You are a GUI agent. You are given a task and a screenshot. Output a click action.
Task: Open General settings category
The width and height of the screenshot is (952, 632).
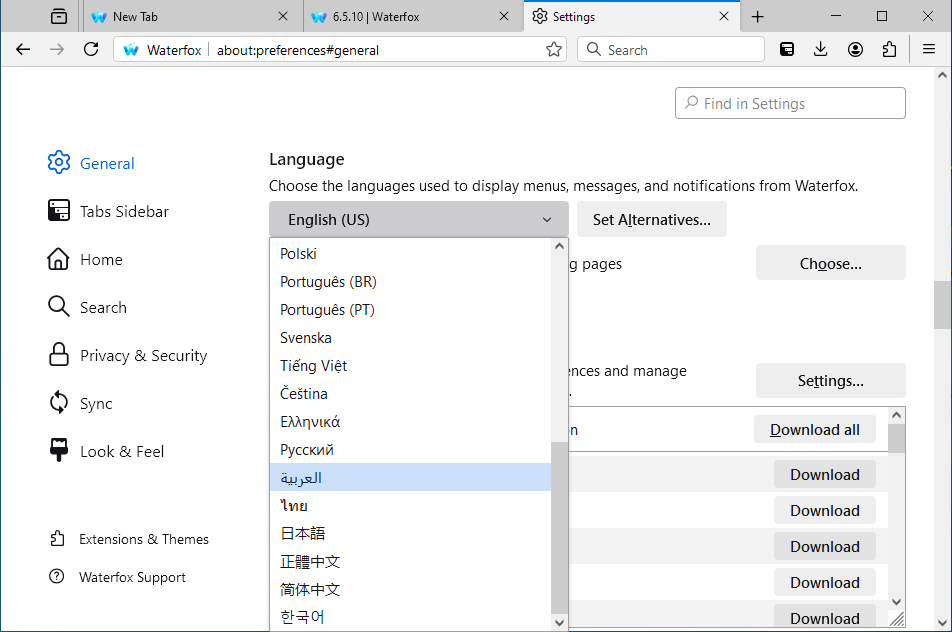pyautogui.click(x=91, y=163)
